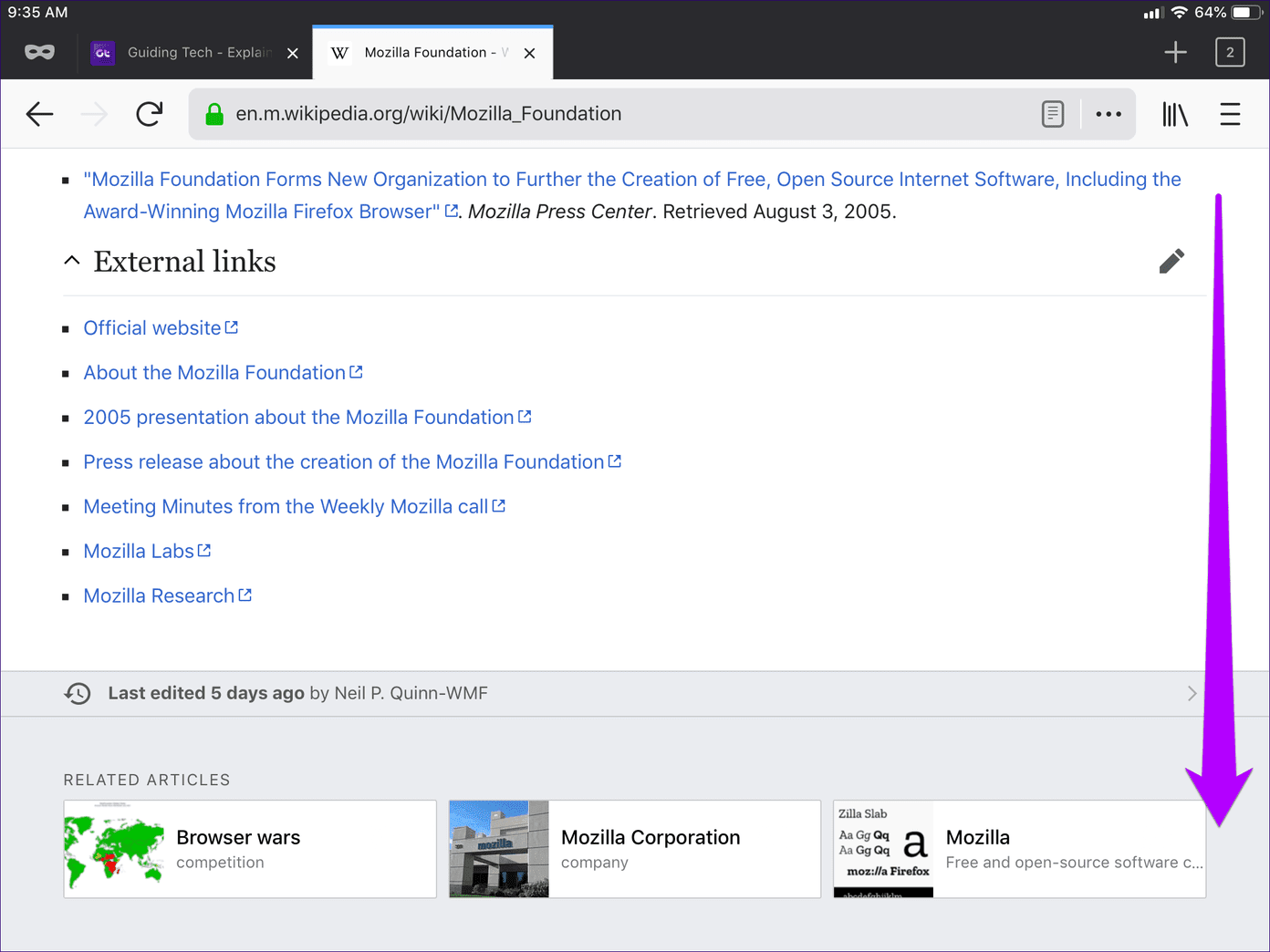Switch to the Guiding Tech tab
Viewport: 1270px width, 952px height.
(x=195, y=53)
